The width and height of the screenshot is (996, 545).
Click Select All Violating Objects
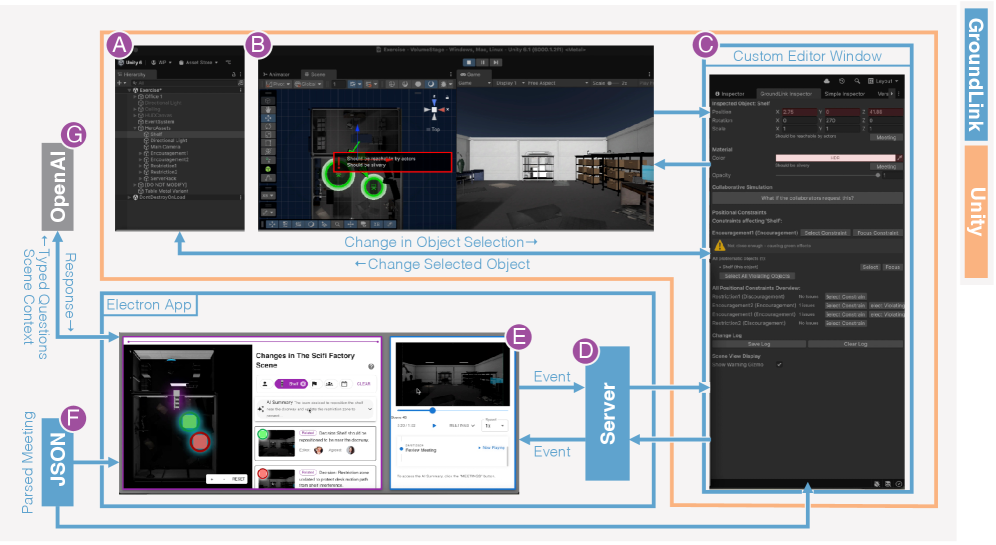(757, 276)
